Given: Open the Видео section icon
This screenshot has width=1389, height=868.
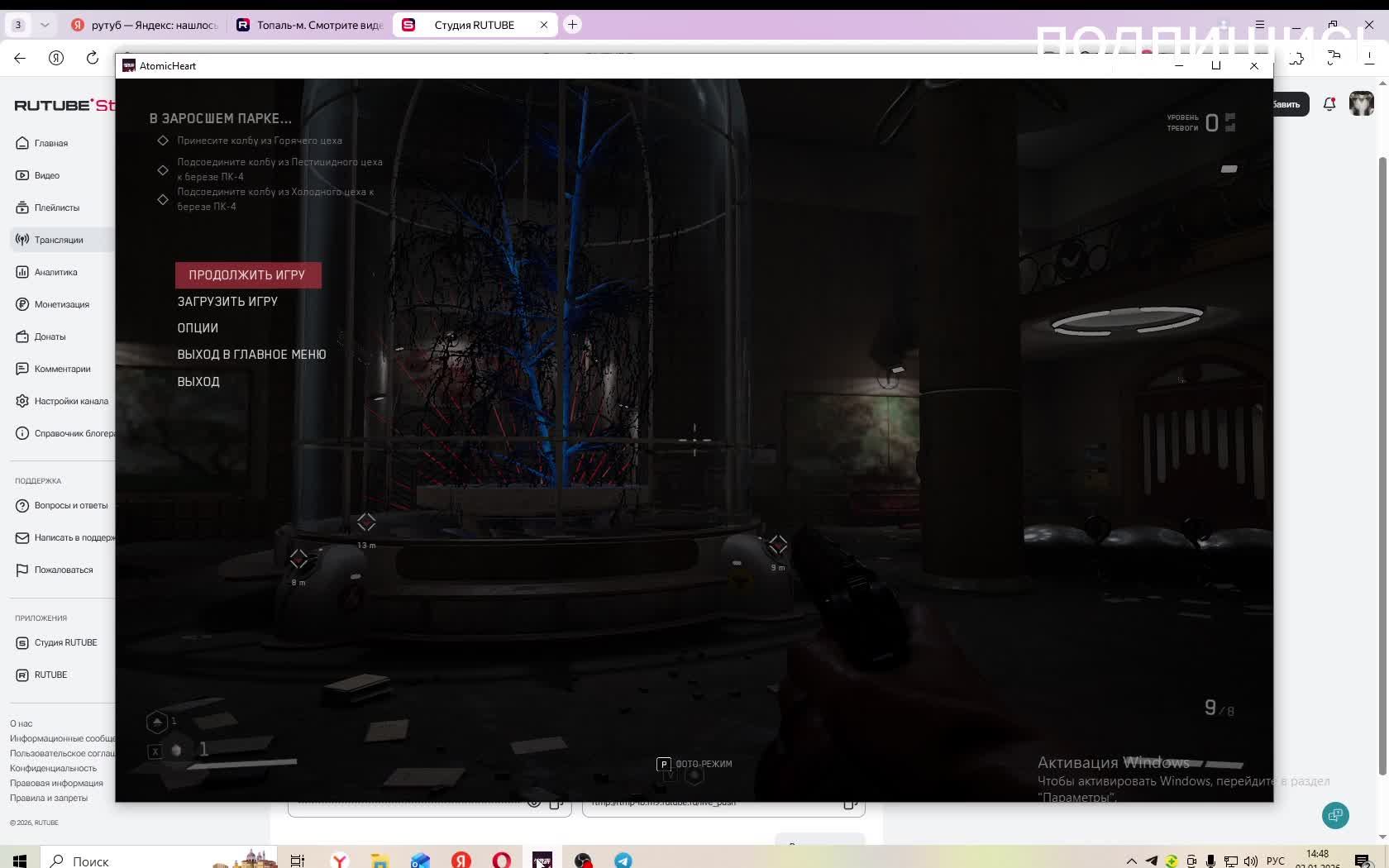Looking at the screenshot, I should pyautogui.click(x=22, y=175).
